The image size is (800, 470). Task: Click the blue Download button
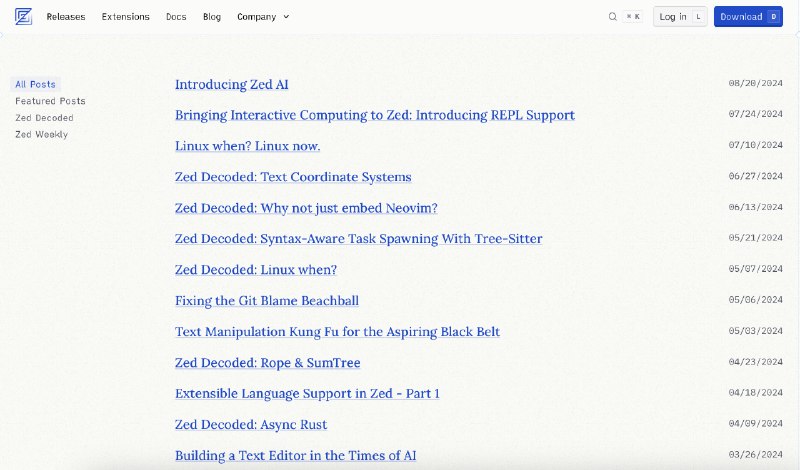click(748, 17)
